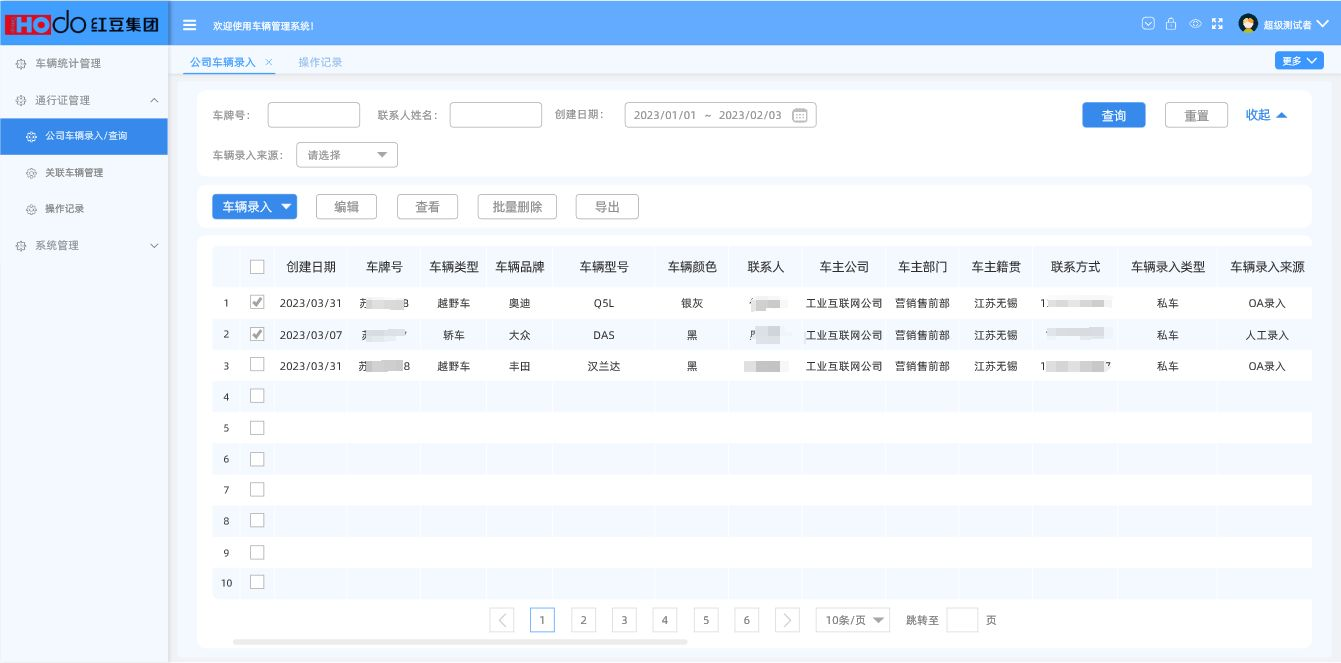Image resolution: width=1341 pixels, height=663 pixels.
Task: Go to page 3
Action: tap(624, 620)
